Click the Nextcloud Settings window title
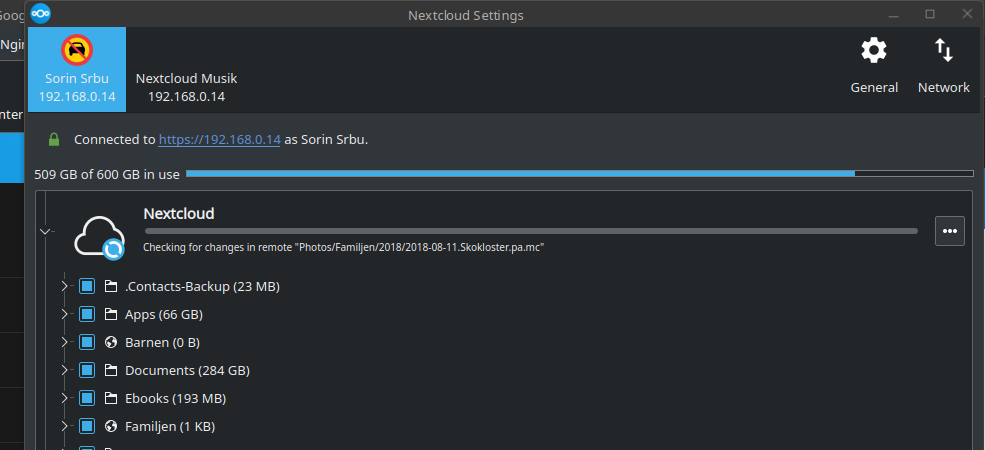 point(465,15)
